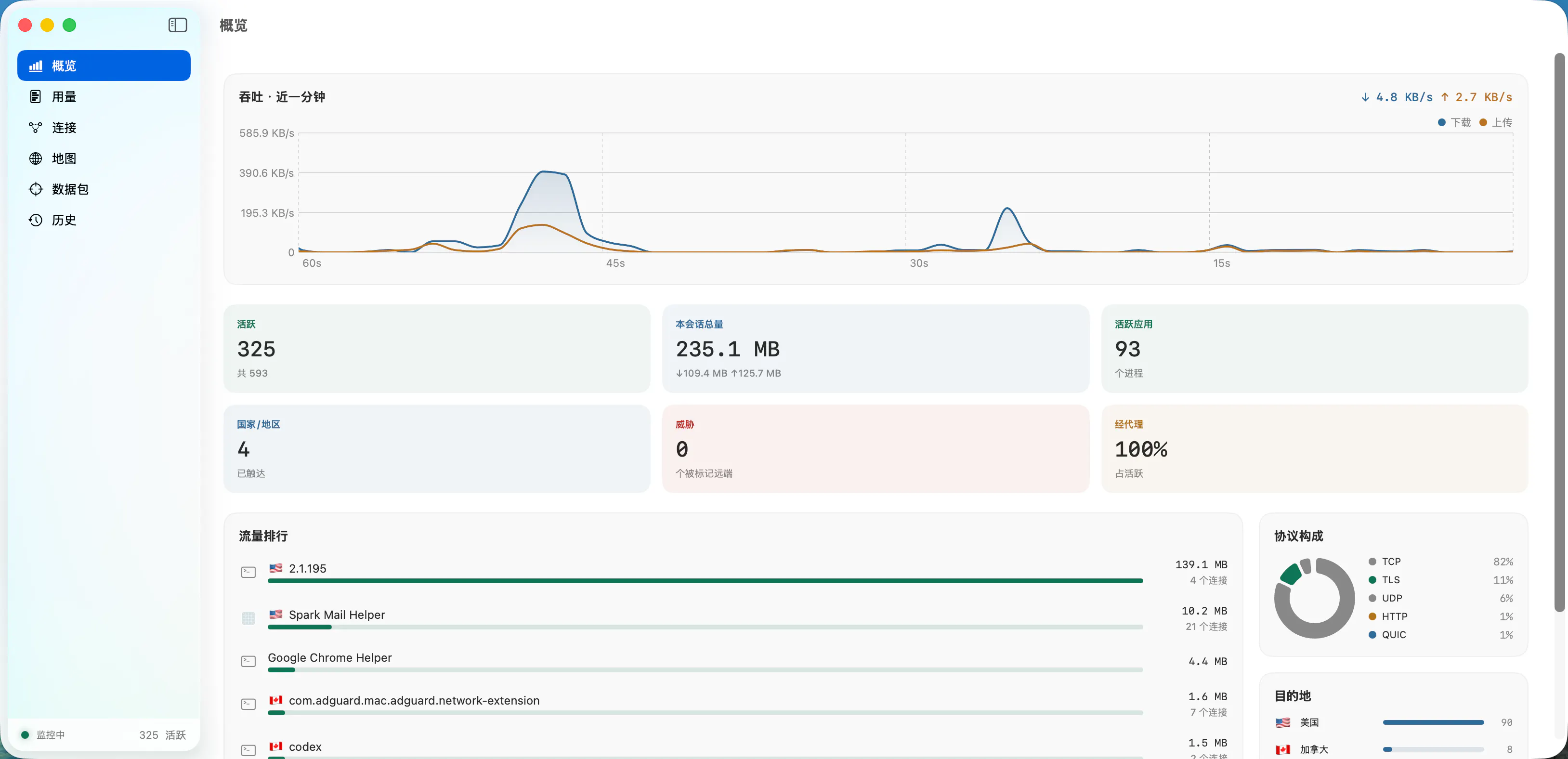Select the codex process name
The height and width of the screenshot is (759, 1568).
pyautogui.click(x=305, y=747)
